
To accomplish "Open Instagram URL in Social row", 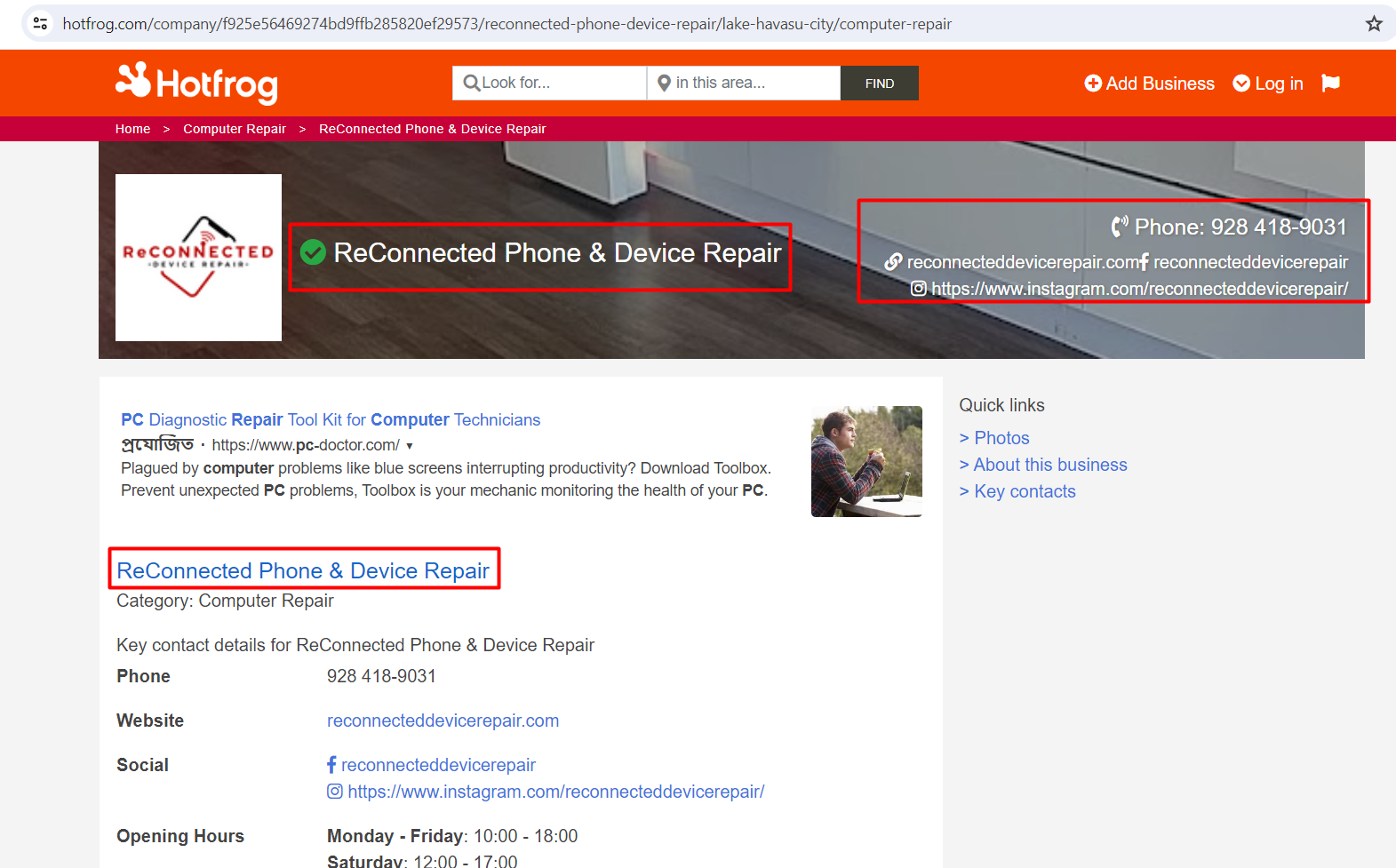I will [555, 792].
